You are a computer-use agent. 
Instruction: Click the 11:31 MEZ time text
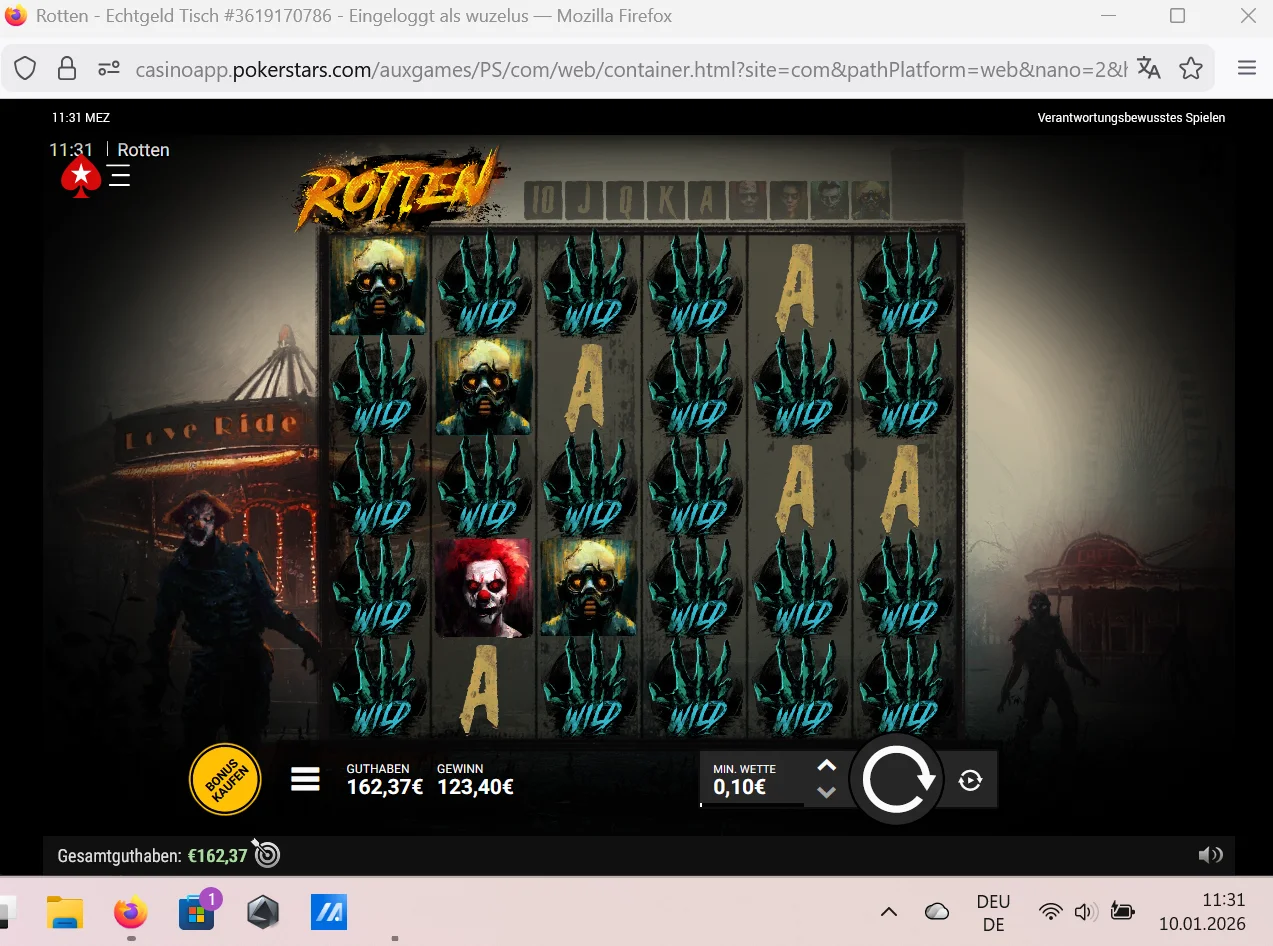[81, 118]
